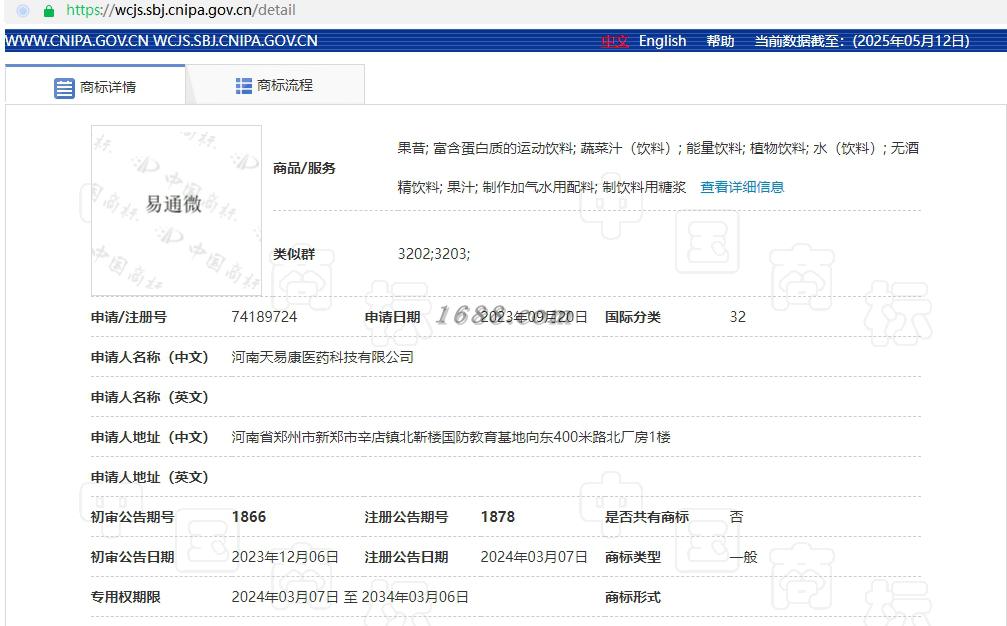Screen dimensions: 1007x626
Task: Click 注册公告期号 value 1878
Action: (x=498, y=517)
